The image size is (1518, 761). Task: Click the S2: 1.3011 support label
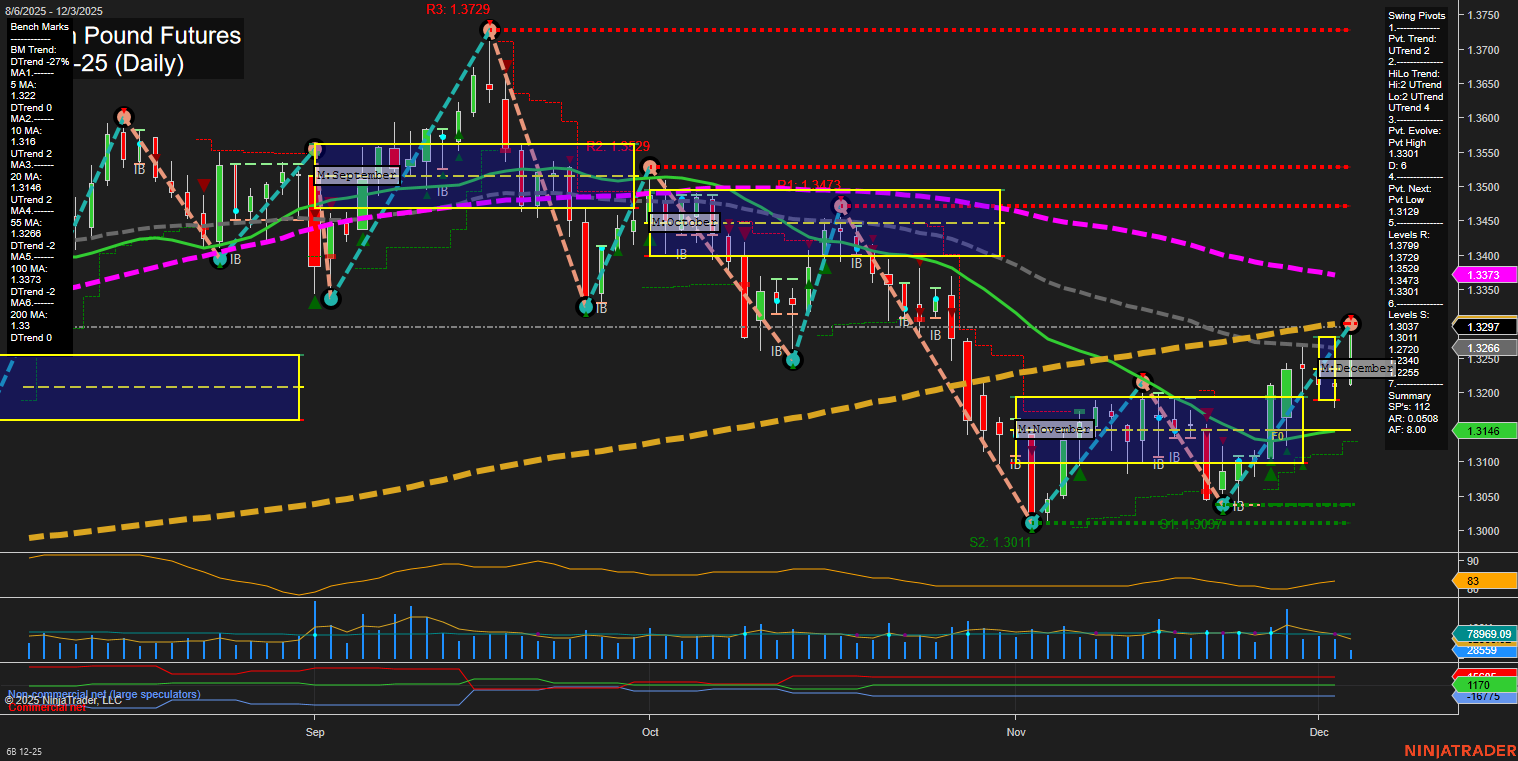1000,542
